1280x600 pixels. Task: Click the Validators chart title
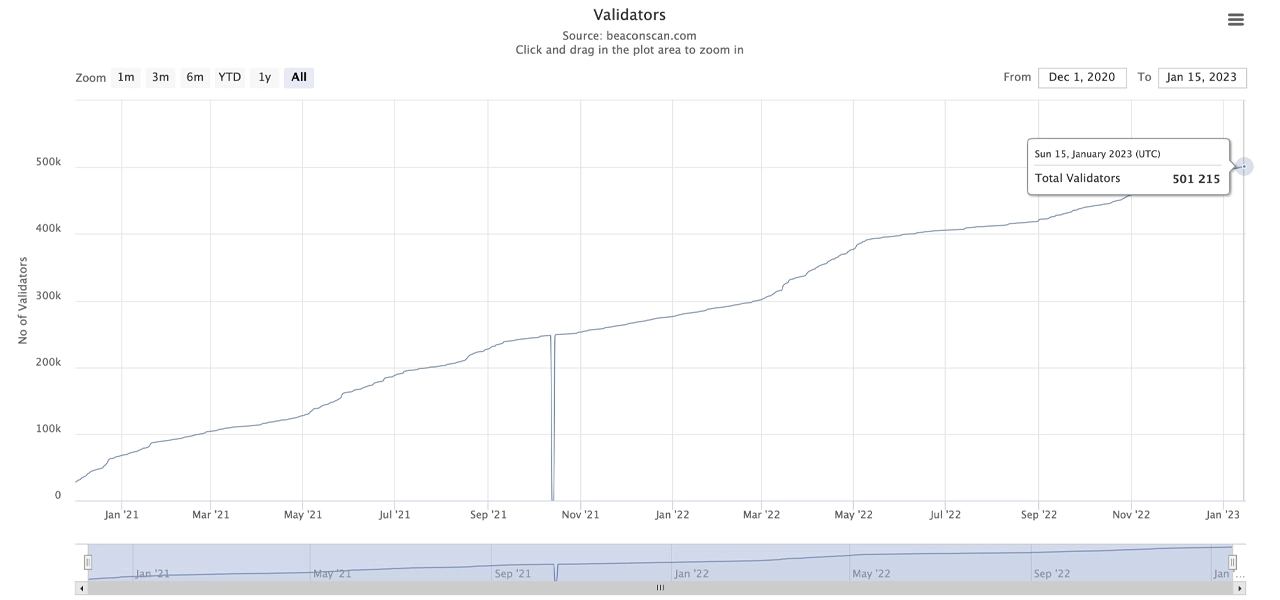click(x=629, y=15)
